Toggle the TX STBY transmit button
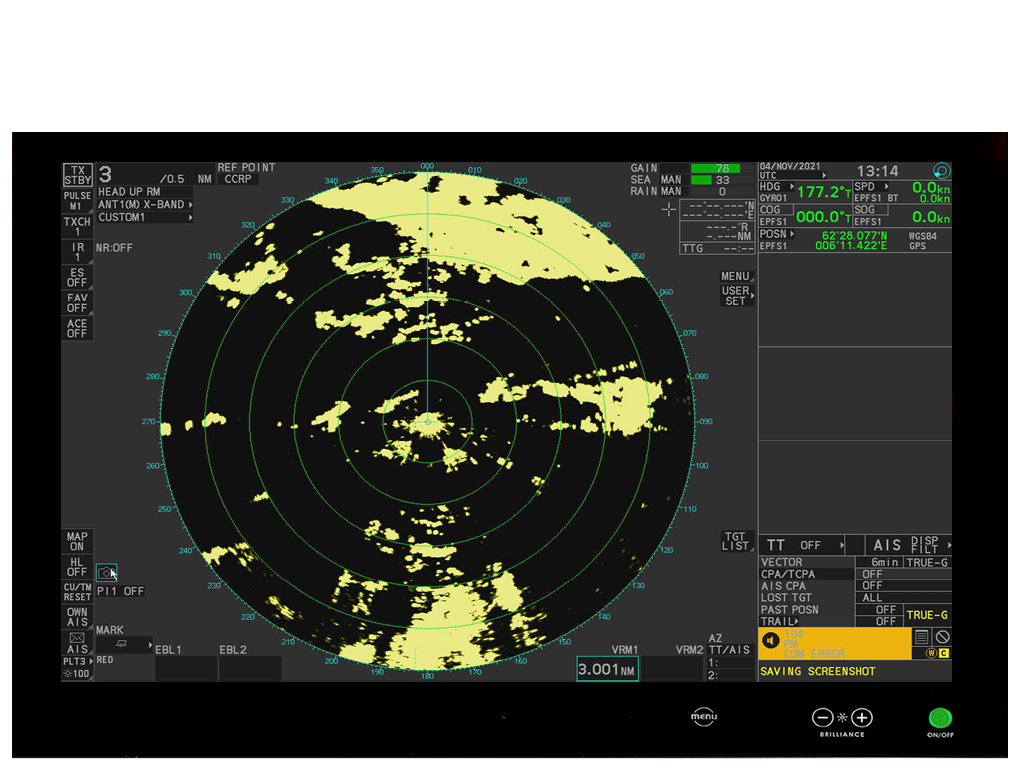Viewport: 1024px width, 768px height. 77,175
